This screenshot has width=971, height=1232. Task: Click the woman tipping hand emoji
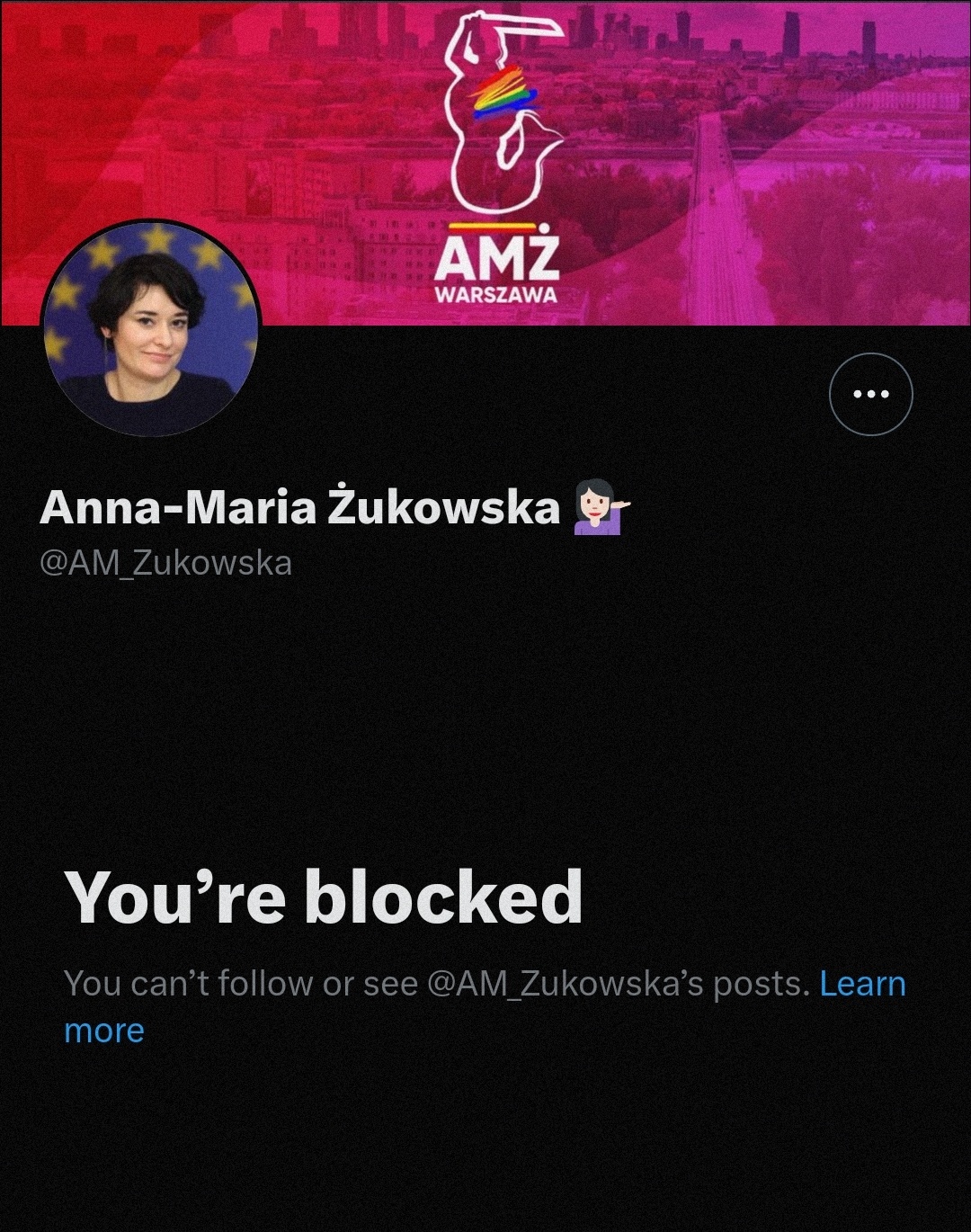click(x=601, y=508)
